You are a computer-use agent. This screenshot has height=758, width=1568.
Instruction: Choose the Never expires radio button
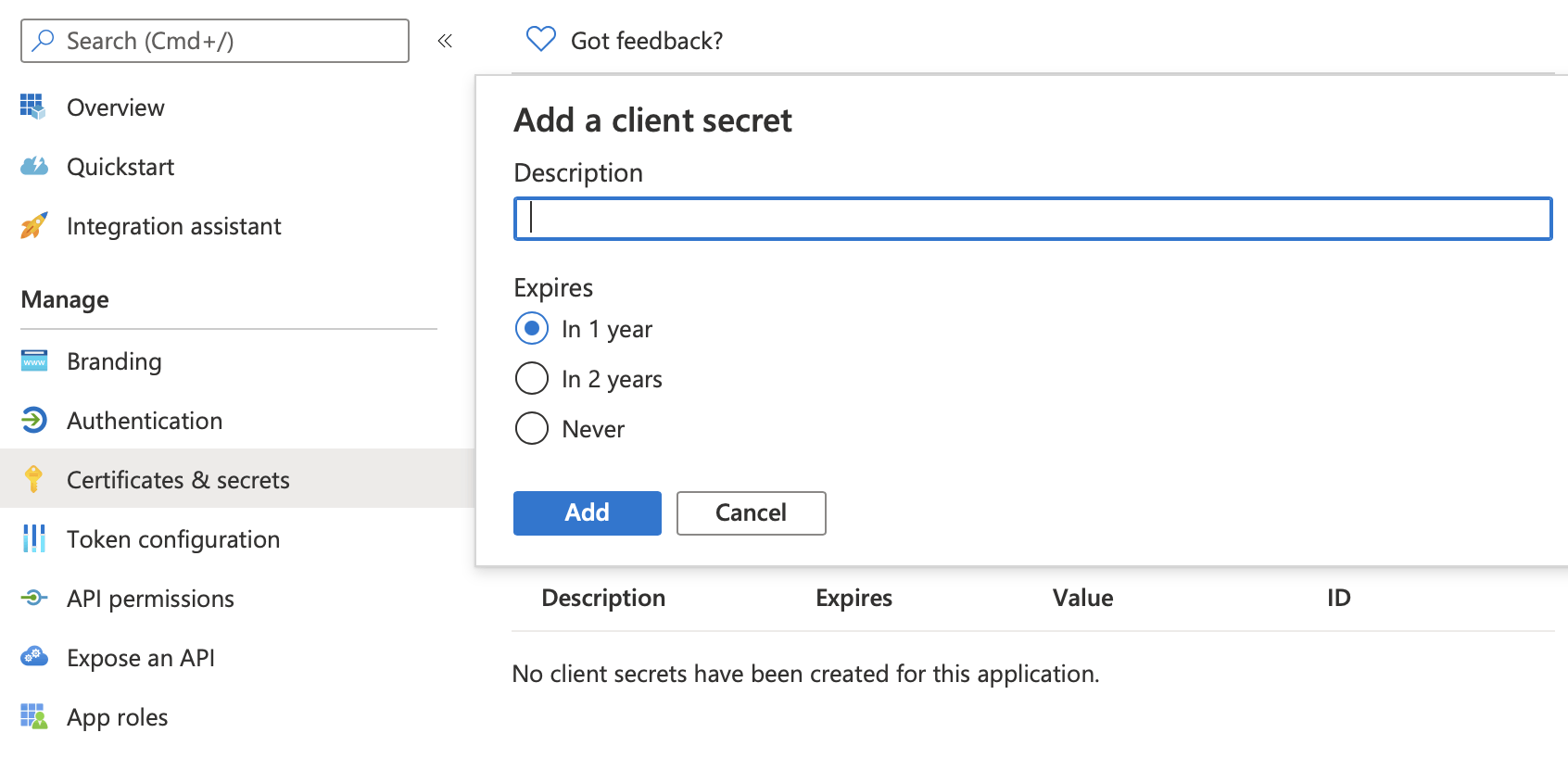(532, 429)
